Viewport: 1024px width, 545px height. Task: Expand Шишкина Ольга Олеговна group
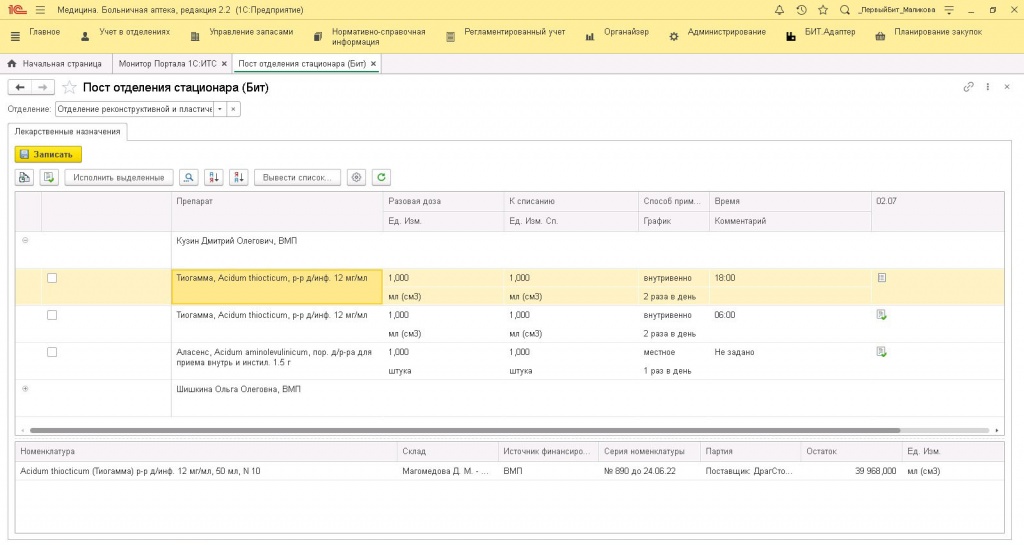point(25,389)
